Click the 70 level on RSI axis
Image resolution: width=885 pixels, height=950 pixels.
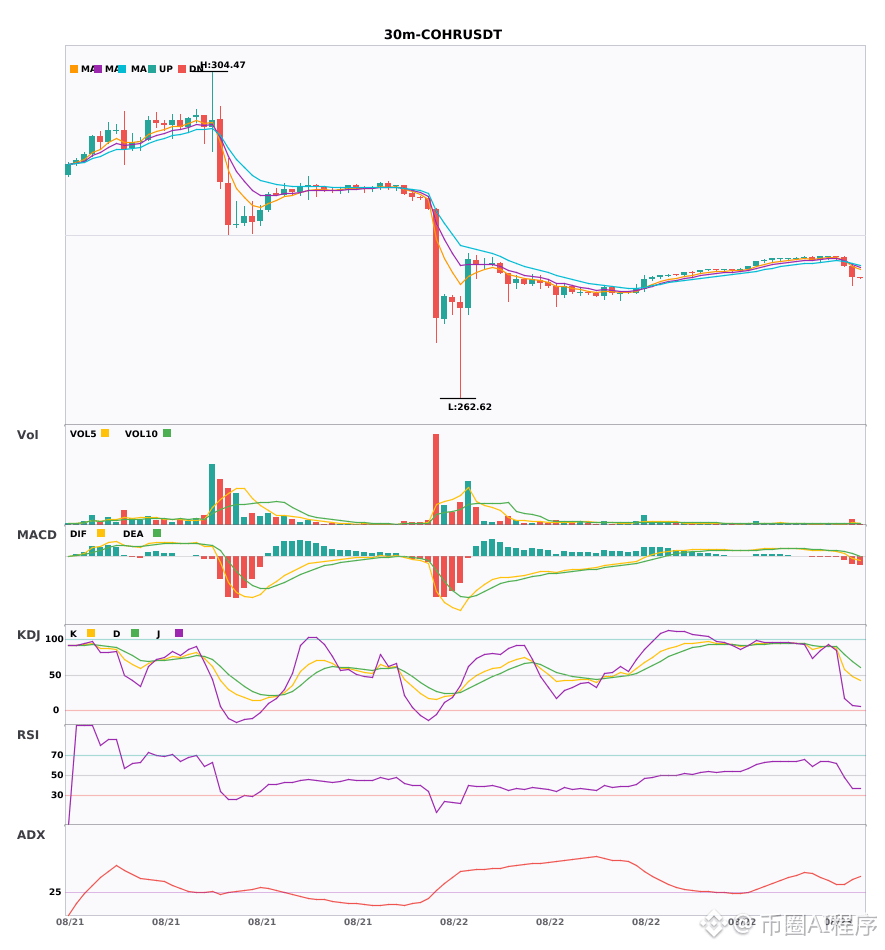(57, 755)
